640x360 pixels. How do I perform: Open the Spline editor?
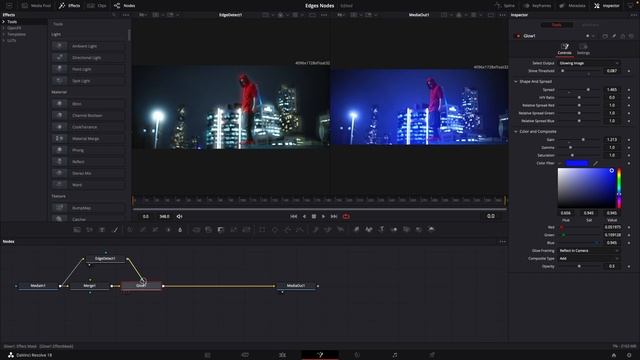(504, 6)
